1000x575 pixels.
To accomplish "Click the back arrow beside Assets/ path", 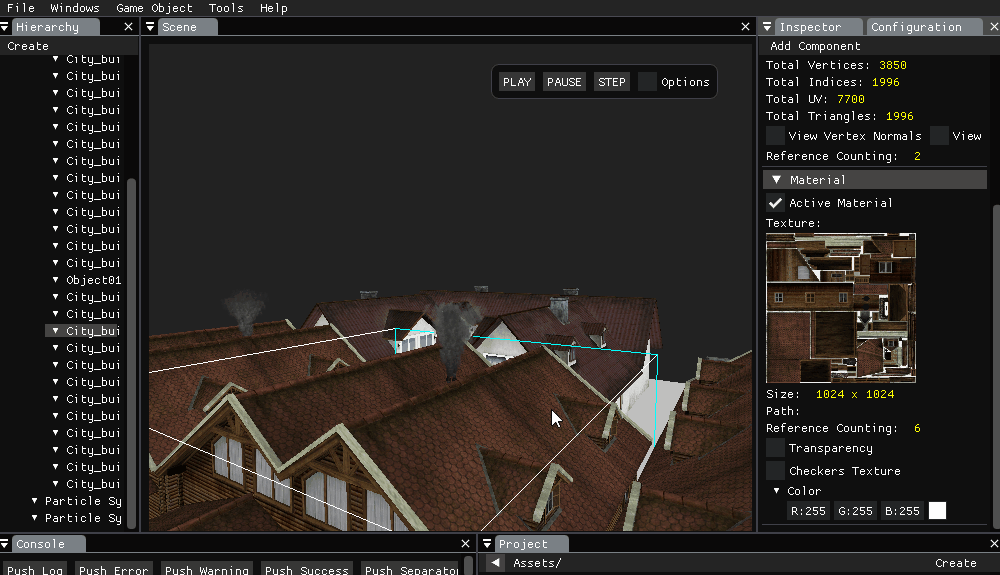I will coord(495,563).
